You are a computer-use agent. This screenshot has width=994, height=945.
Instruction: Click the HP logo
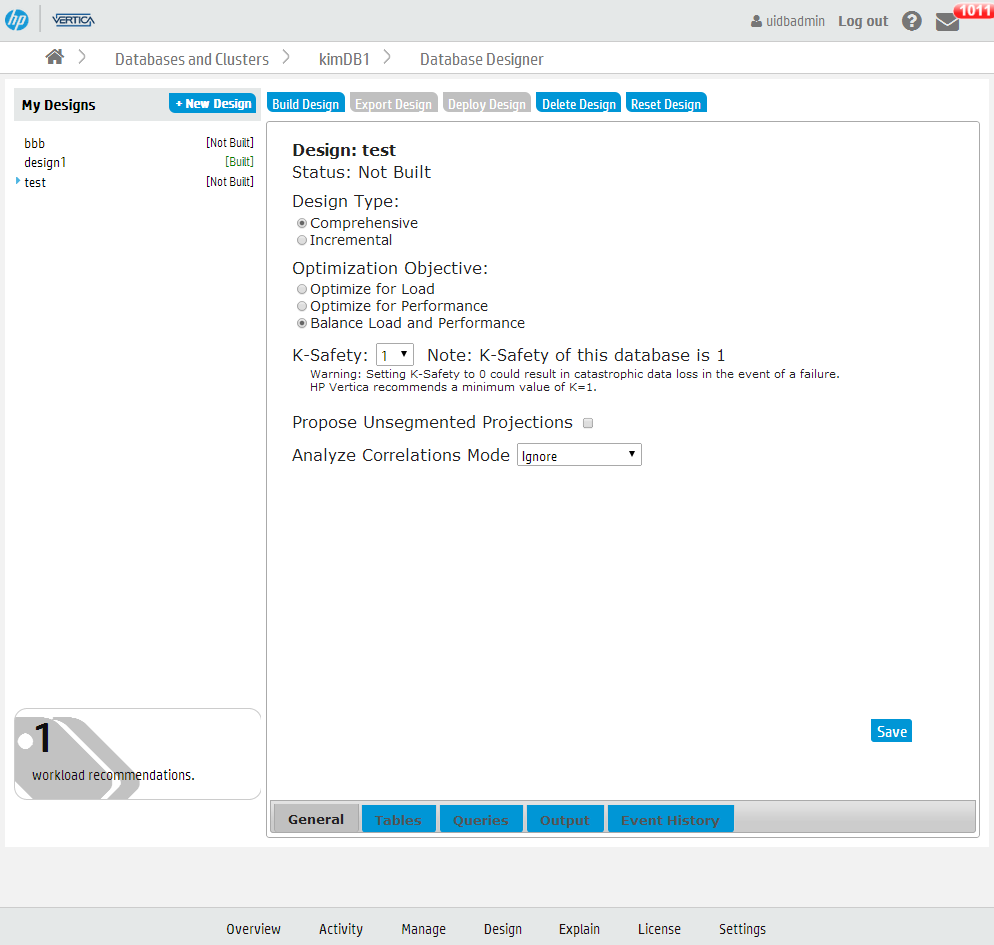point(17,20)
